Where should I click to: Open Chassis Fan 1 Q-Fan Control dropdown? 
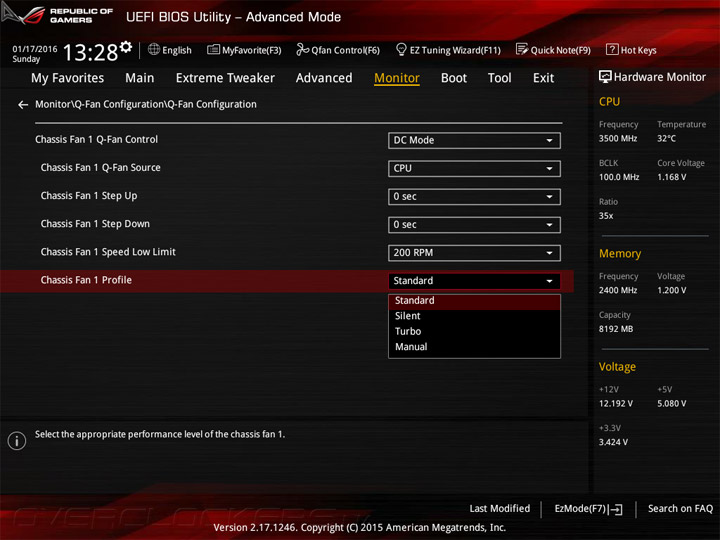[474, 141]
